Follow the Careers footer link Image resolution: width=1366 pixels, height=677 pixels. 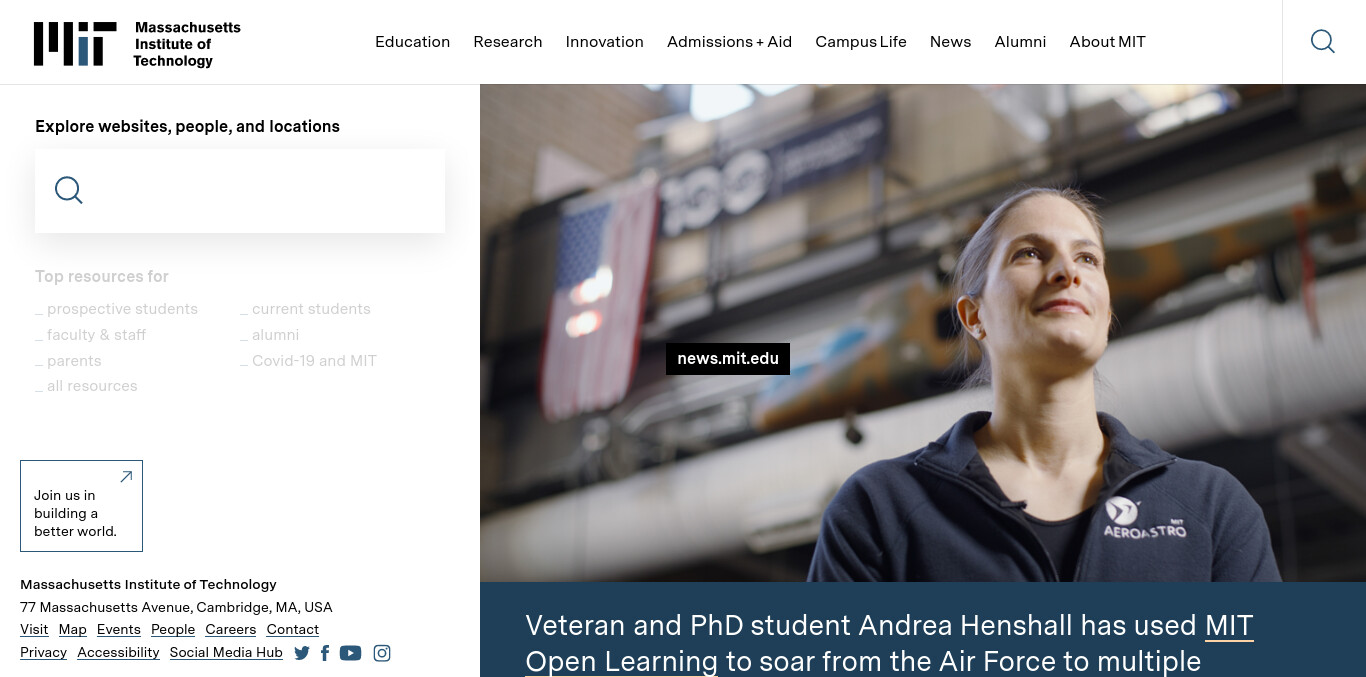point(231,630)
